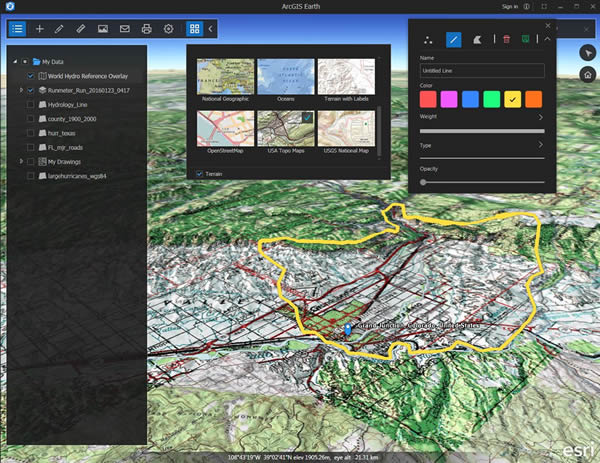This screenshot has width=600, height=463.
Task: Uncheck Runmeter_Run_20160123_0417 layer
Action: click(31, 90)
